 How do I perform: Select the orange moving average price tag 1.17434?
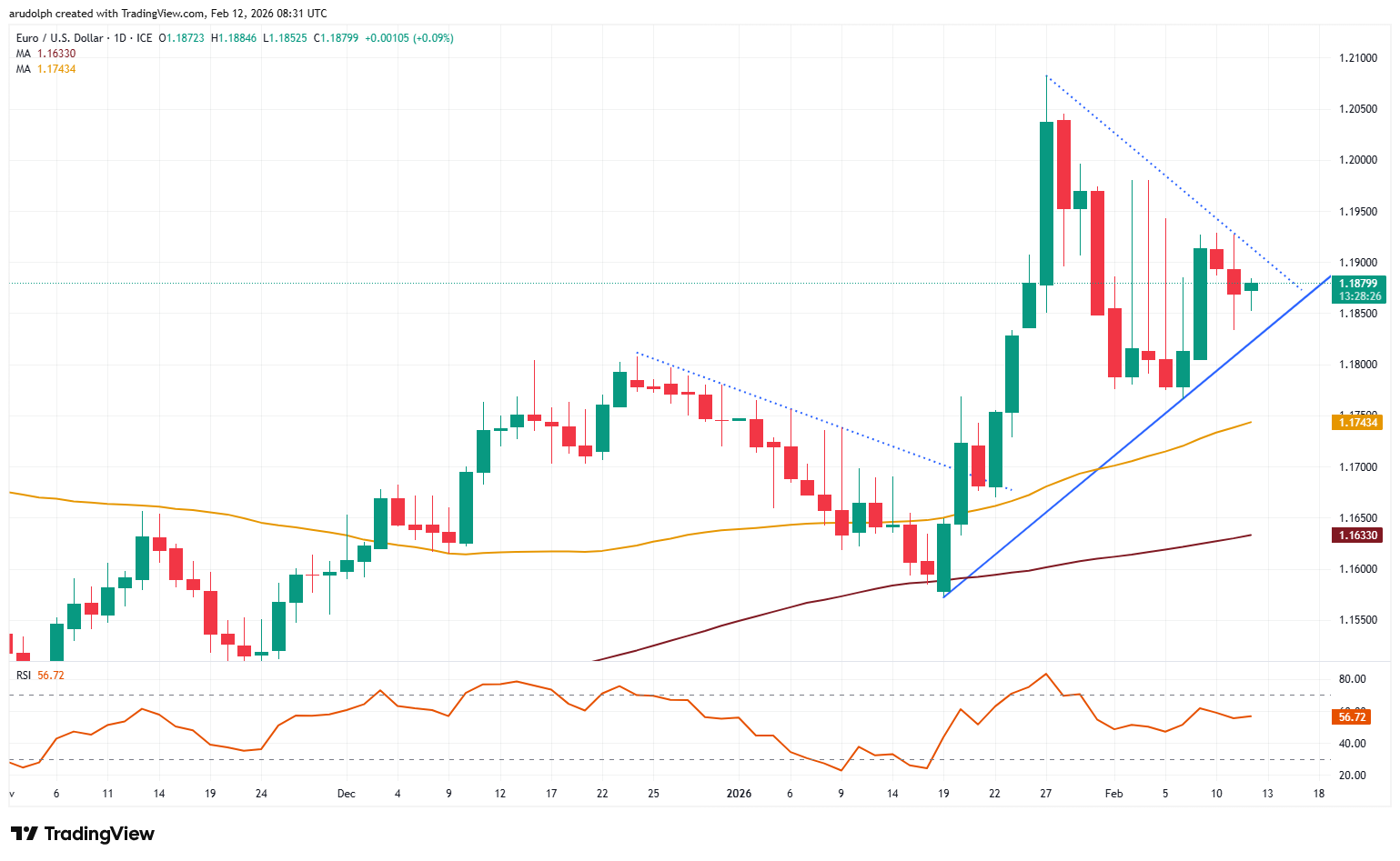pos(1355,422)
